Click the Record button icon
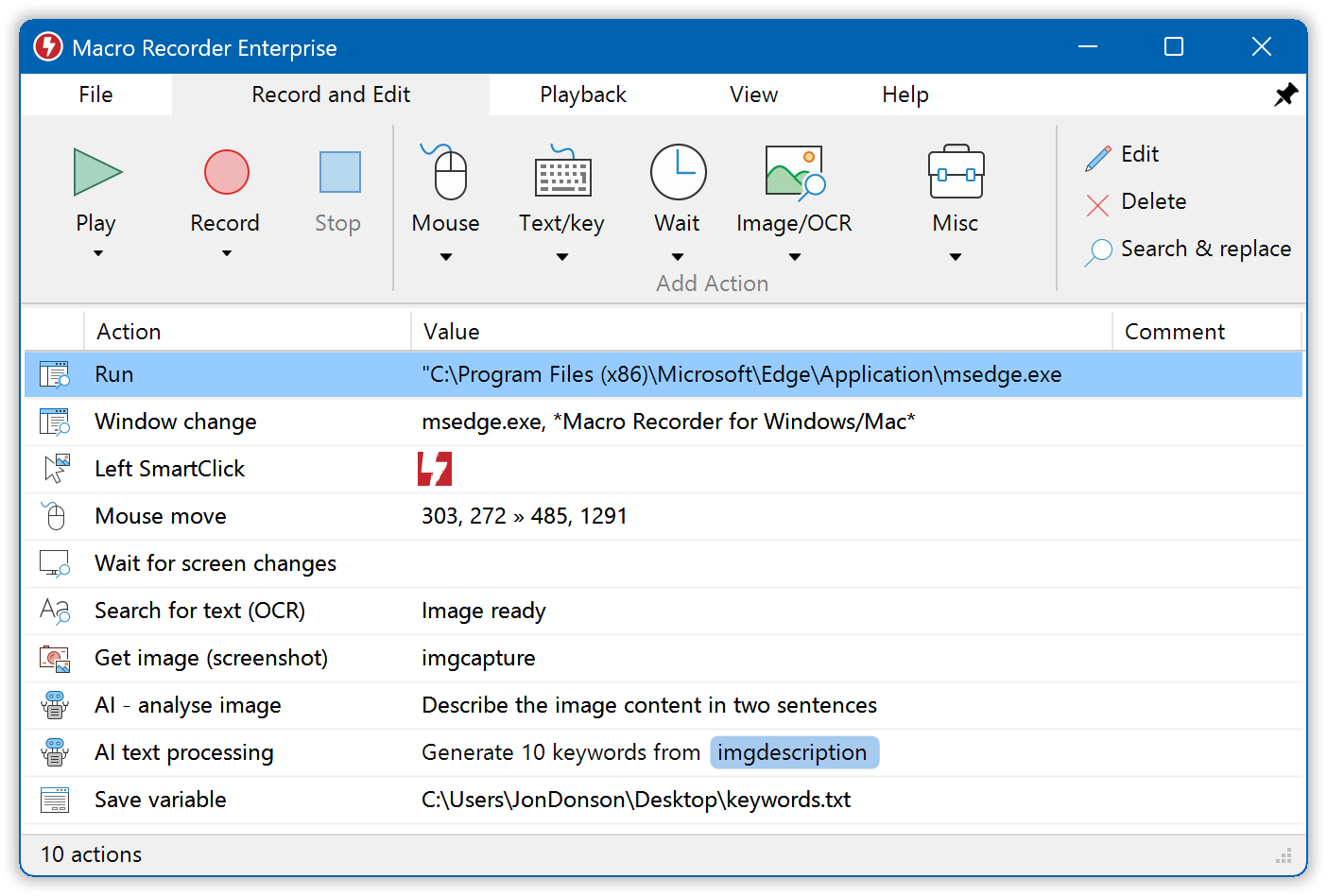Screen dimensions: 1327x896 225,173
